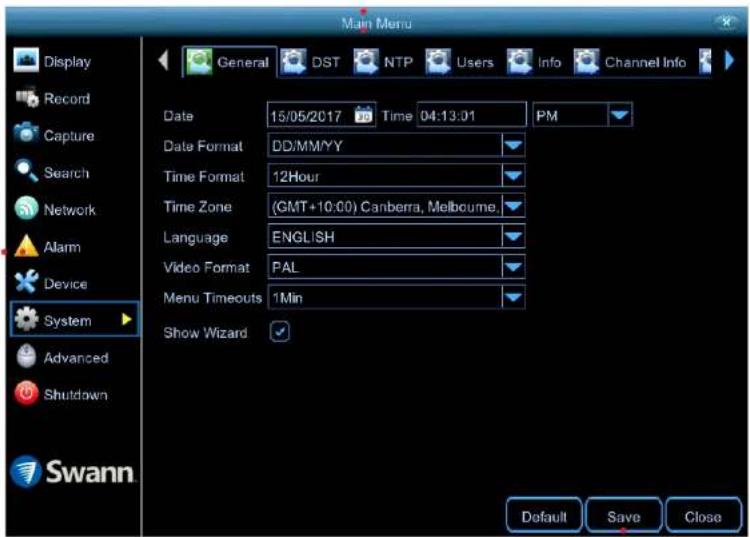This screenshot has height=537, width=750.
Task: Click the DST tab icon
Action: pyautogui.click(x=294, y=62)
